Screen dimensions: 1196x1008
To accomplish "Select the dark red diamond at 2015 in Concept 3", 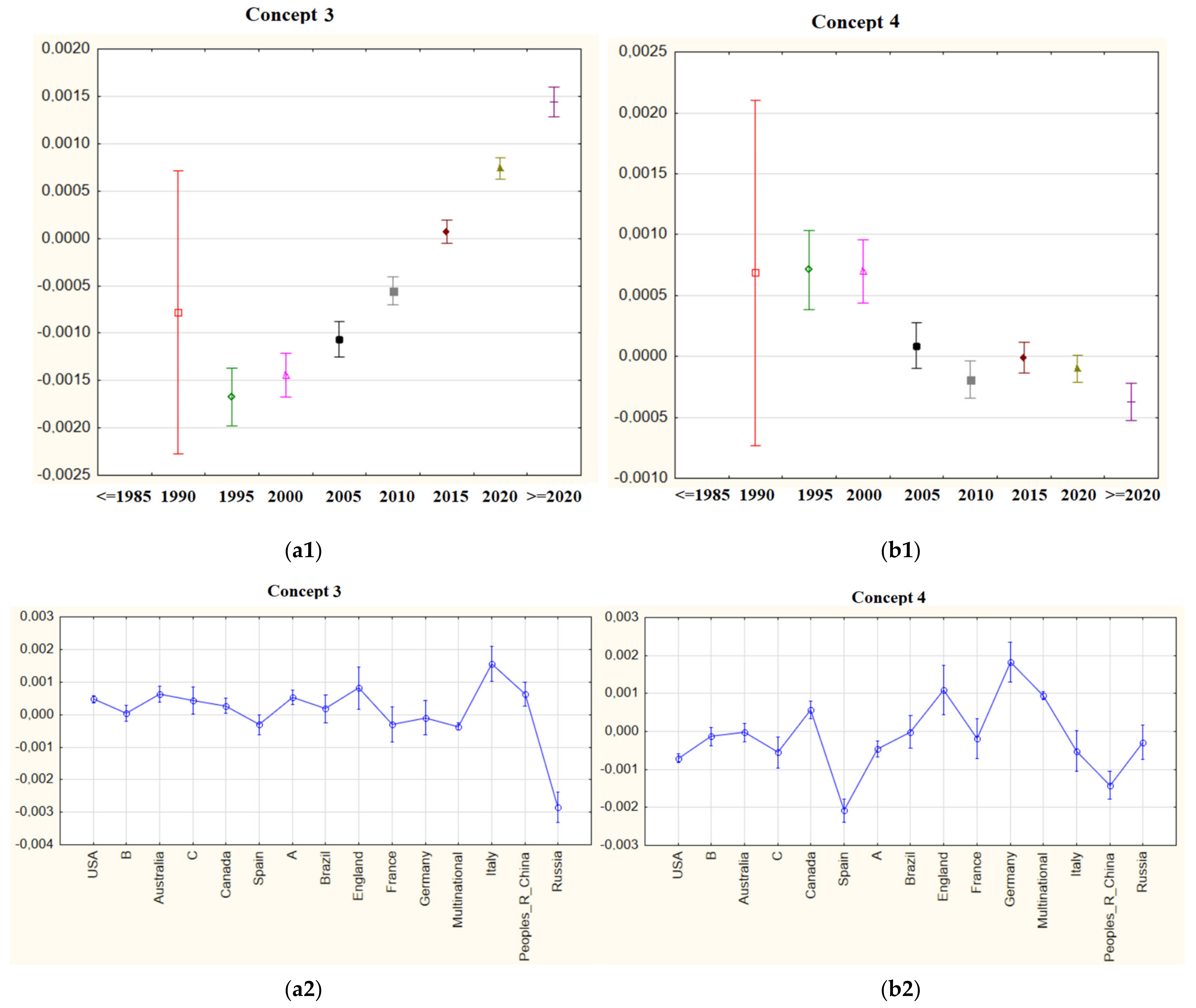I will [446, 232].
